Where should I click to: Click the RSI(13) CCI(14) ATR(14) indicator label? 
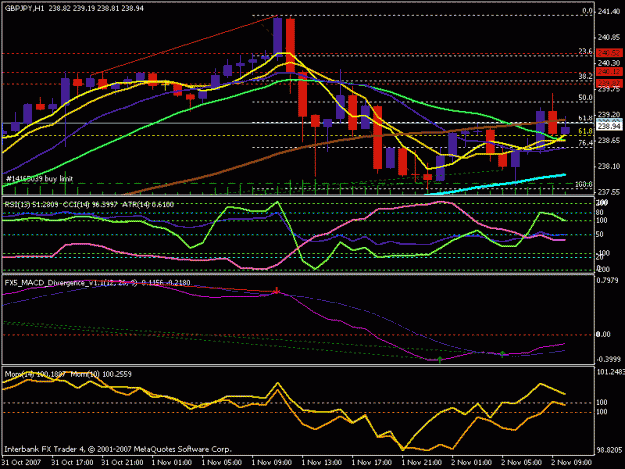(89, 204)
